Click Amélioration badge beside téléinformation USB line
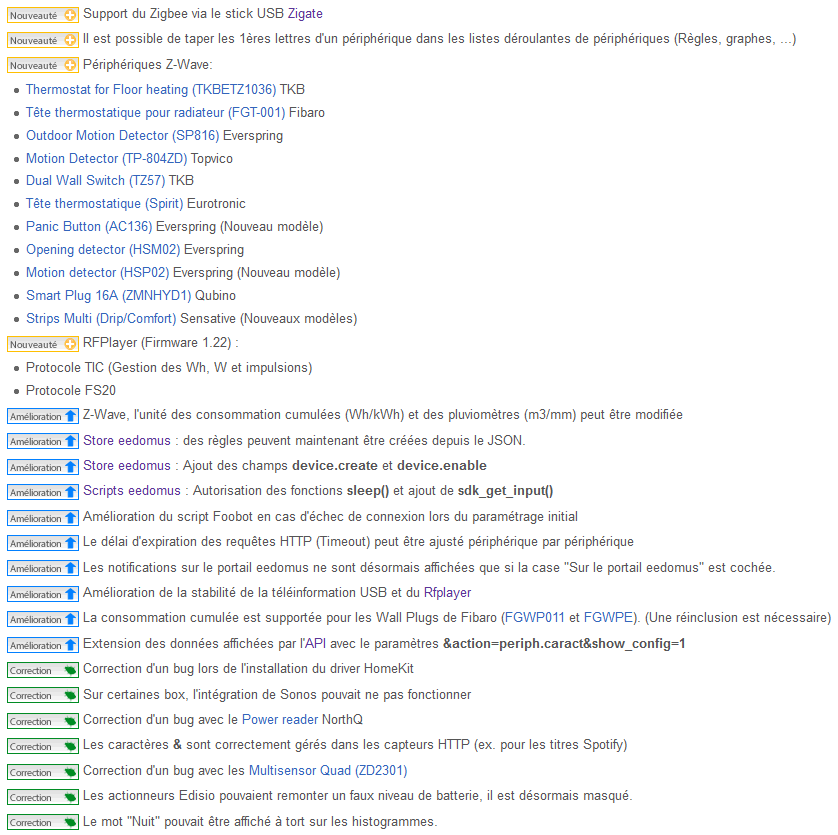 (x=43, y=594)
